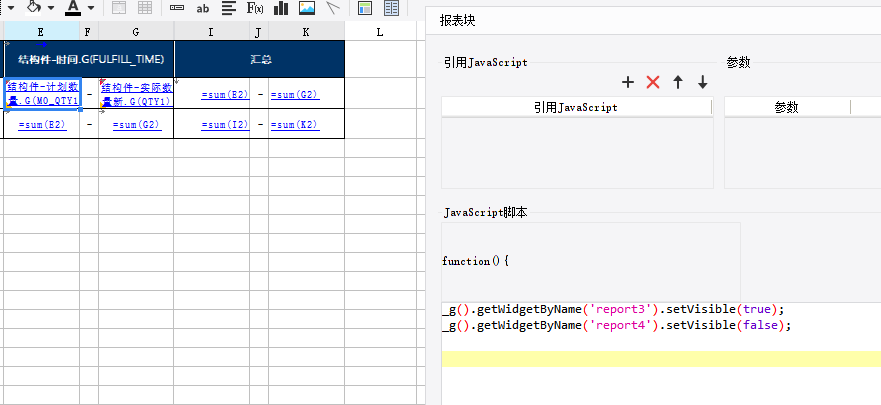Select the =sum(K2) cell
881x405 pixels.
[306, 124]
